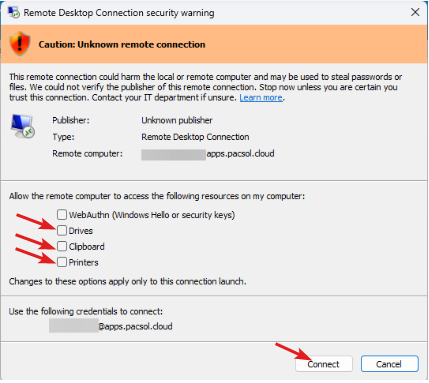
Task: Click the Clipboard label text
Action: tap(87, 247)
